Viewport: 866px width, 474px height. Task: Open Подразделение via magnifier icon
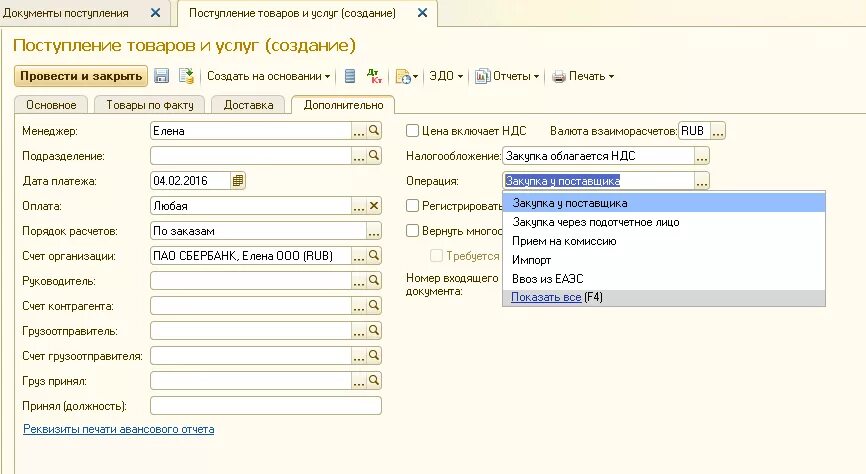374,156
